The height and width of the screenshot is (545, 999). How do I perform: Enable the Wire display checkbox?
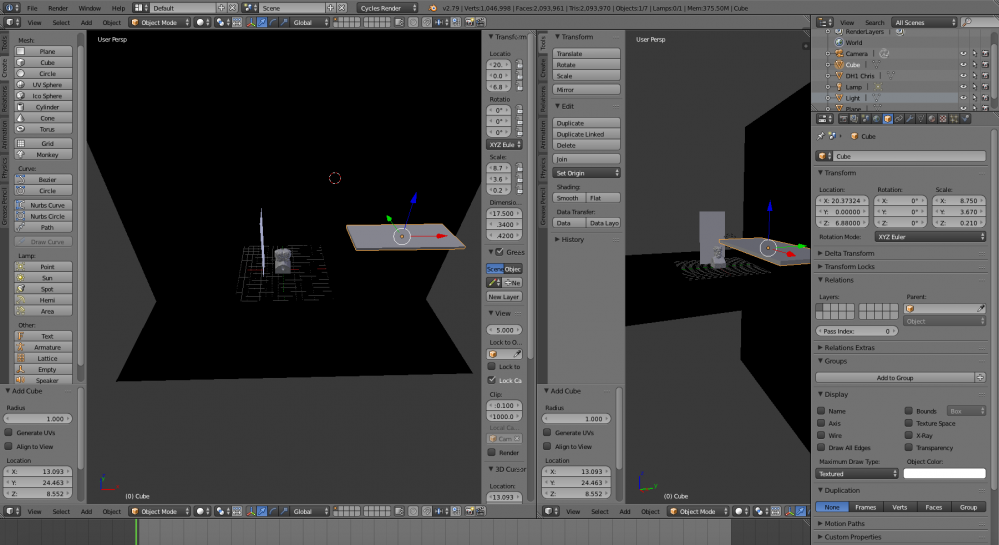pyautogui.click(x=822, y=436)
